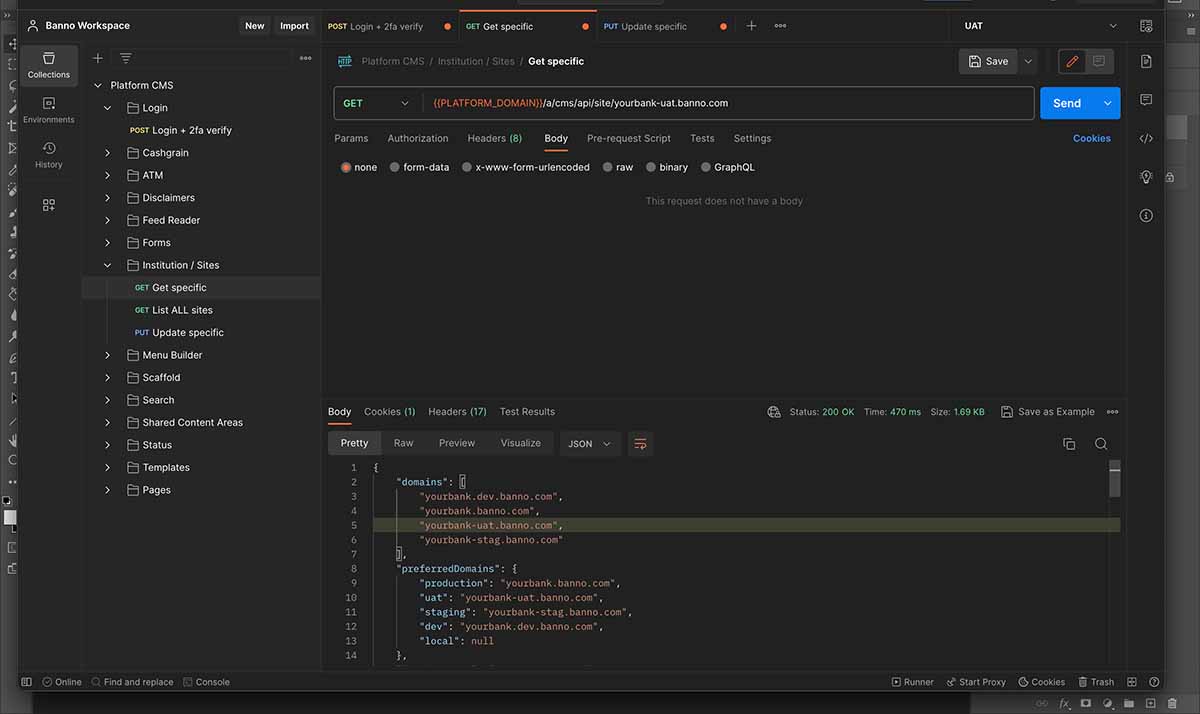
Task: Open the History sidebar panel
Action: pyautogui.click(x=48, y=154)
